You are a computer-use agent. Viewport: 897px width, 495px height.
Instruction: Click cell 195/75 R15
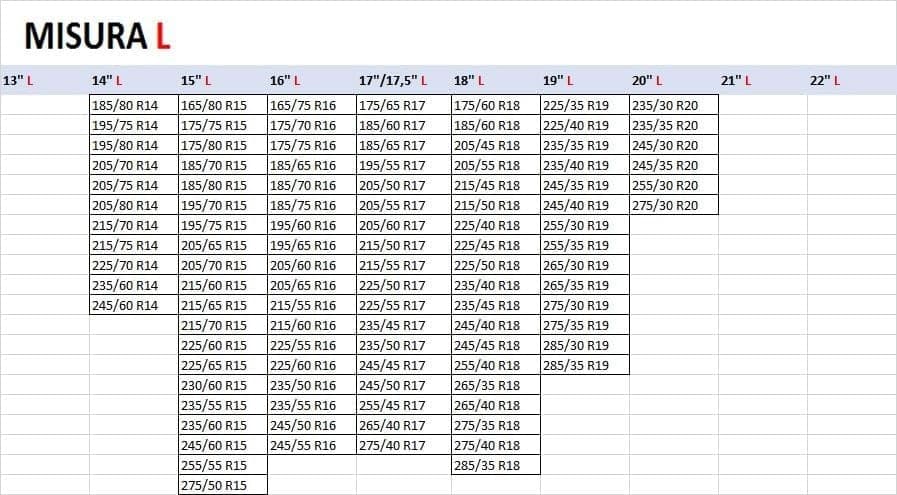point(223,225)
